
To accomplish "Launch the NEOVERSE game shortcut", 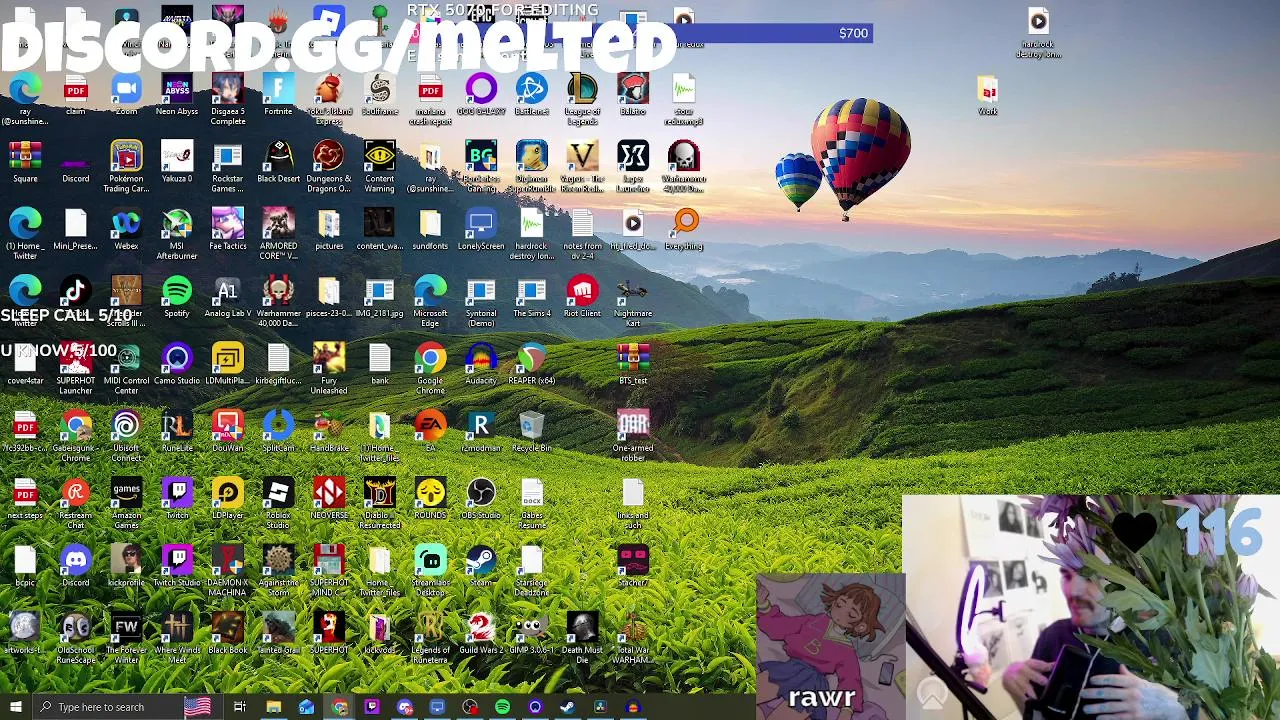I will pyautogui.click(x=329, y=497).
